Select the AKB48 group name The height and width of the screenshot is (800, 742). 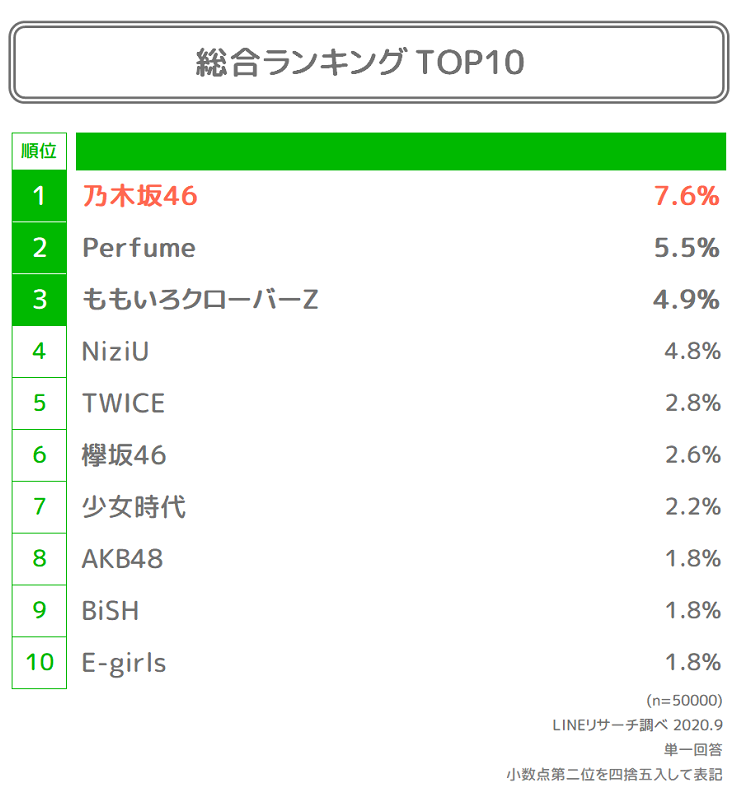click(x=122, y=559)
